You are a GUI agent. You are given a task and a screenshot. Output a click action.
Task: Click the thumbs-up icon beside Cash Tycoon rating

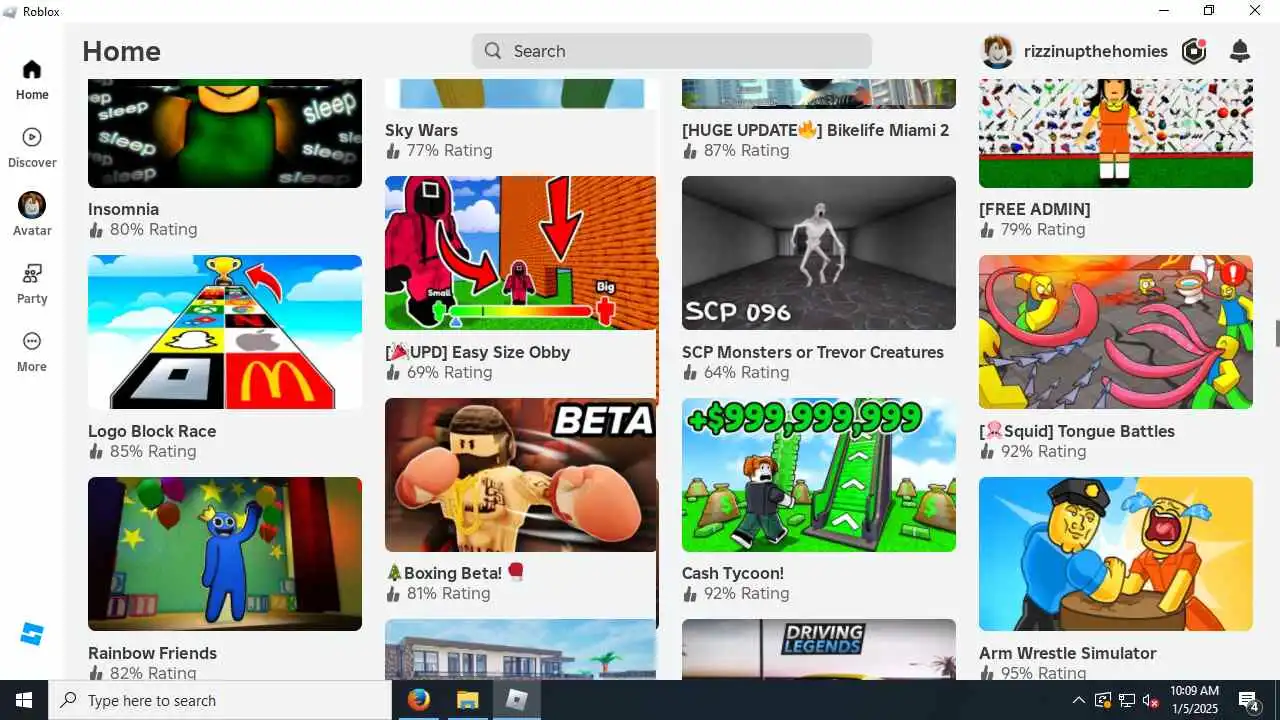tap(690, 594)
